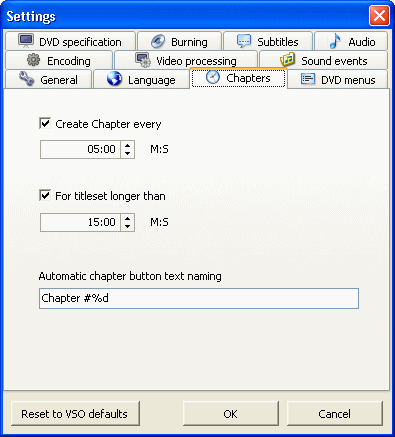Click the disc icon on Burning tab
The height and width of the screenshot is (437, 395).
(158, 41)
